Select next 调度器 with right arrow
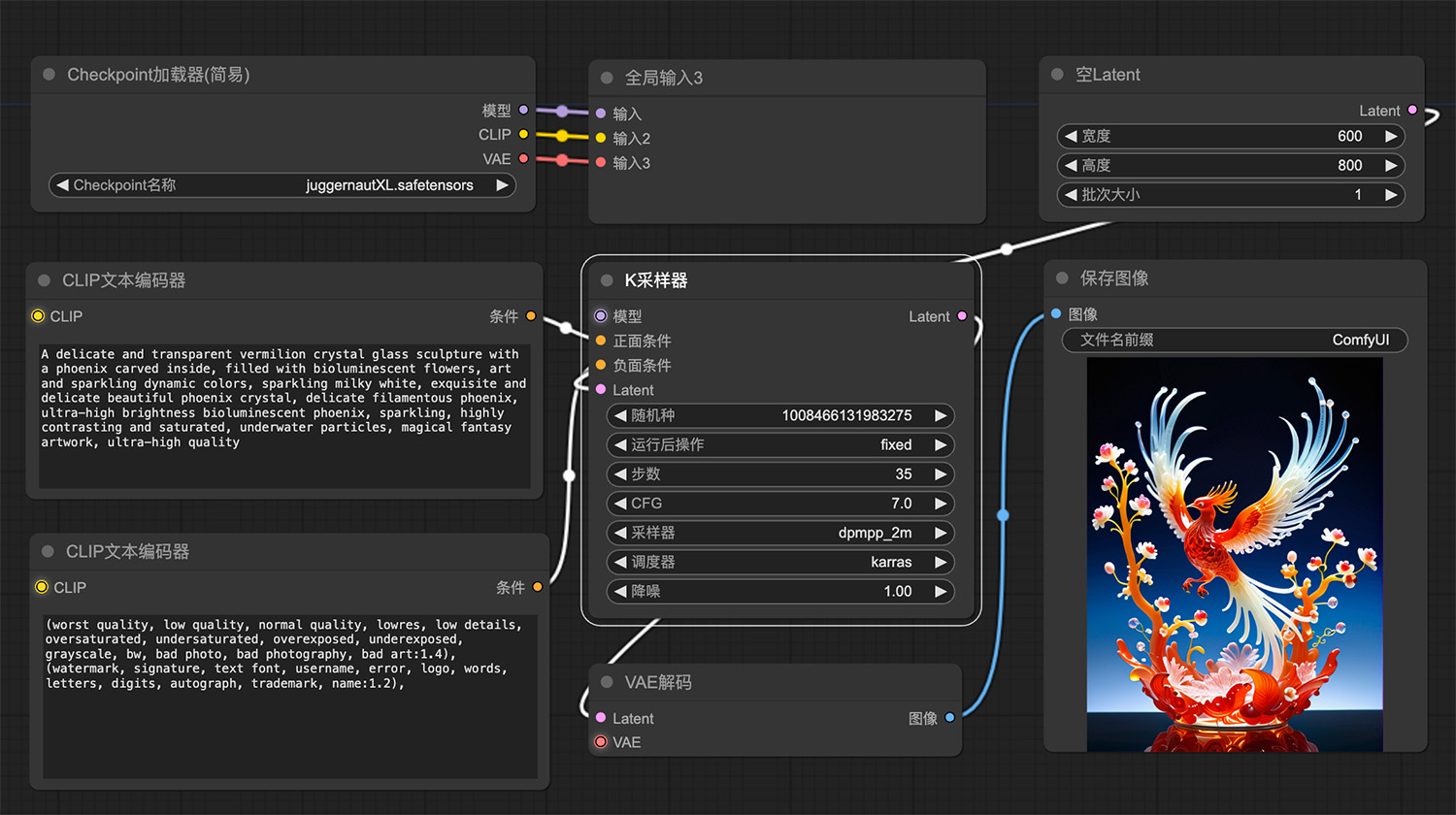 tap(941, 561)
